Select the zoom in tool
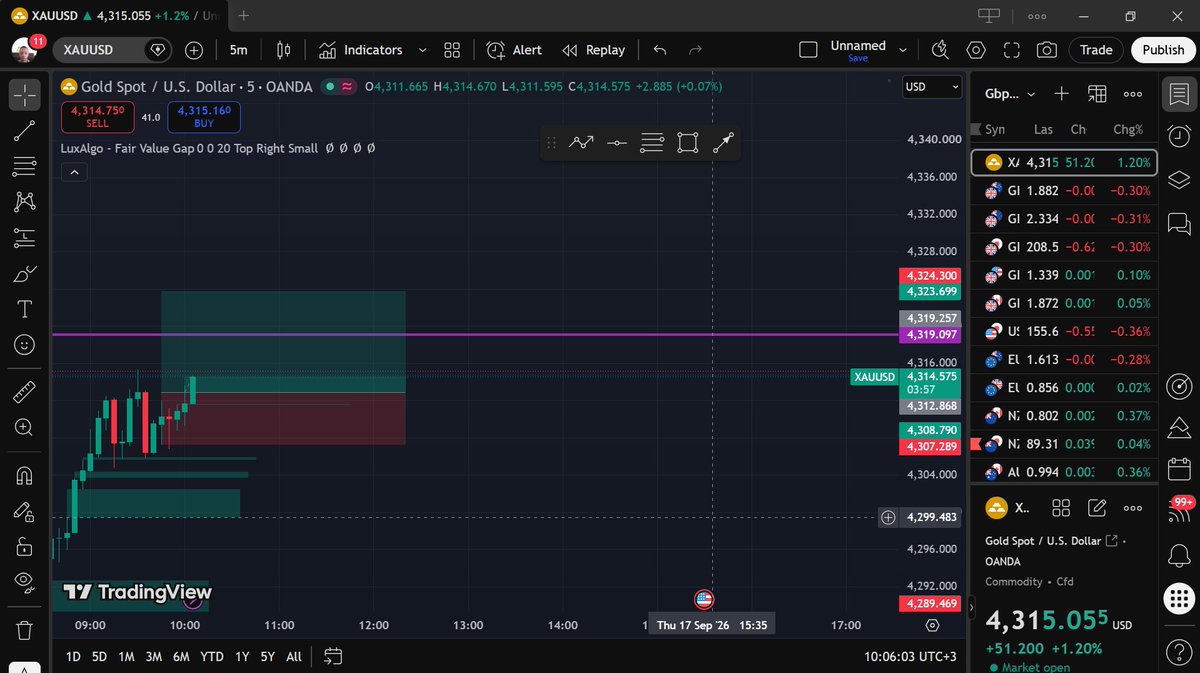The image size is (1200, 673). tap(25, 427)
